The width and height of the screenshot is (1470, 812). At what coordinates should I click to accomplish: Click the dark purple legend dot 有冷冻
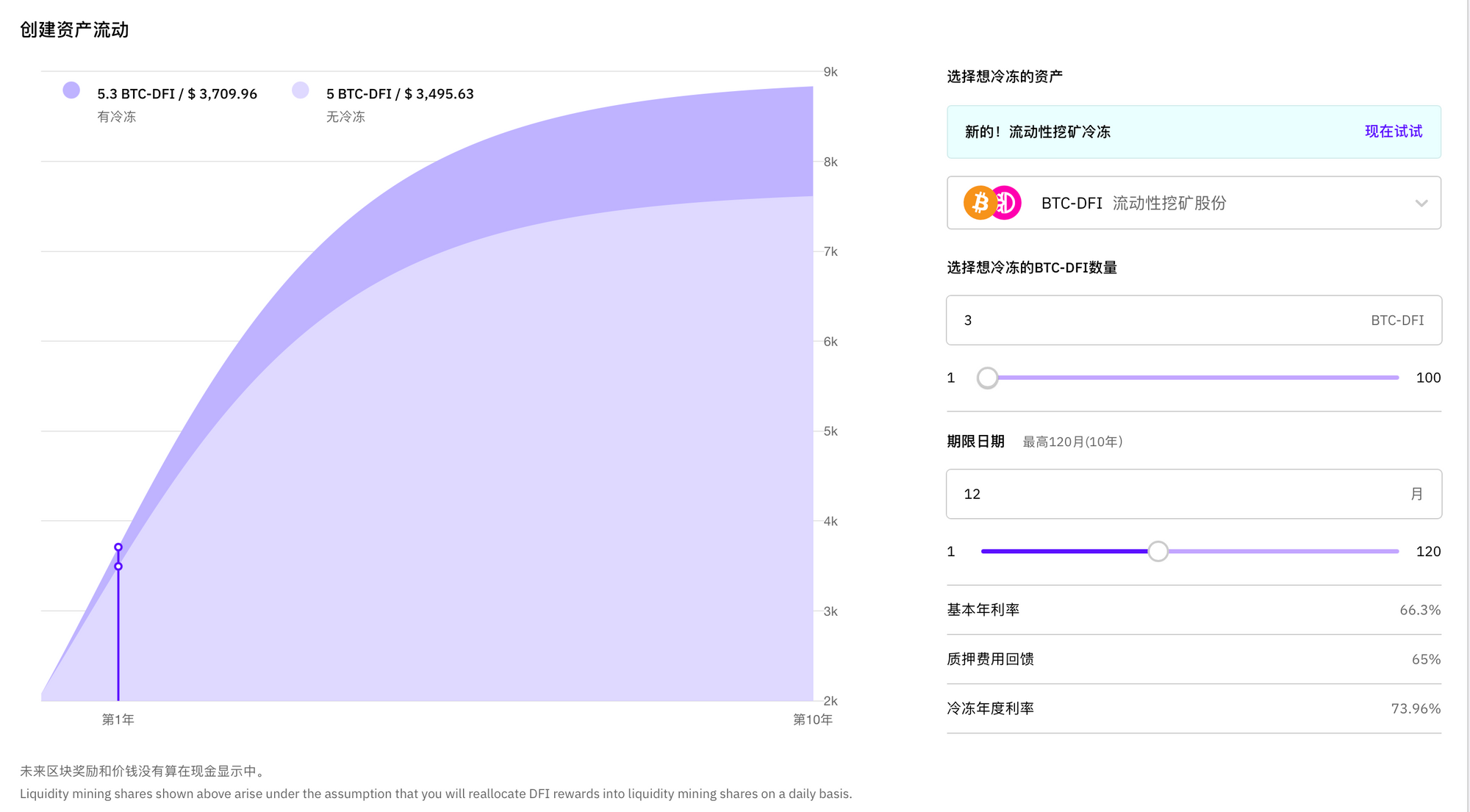tap(71, 90)
